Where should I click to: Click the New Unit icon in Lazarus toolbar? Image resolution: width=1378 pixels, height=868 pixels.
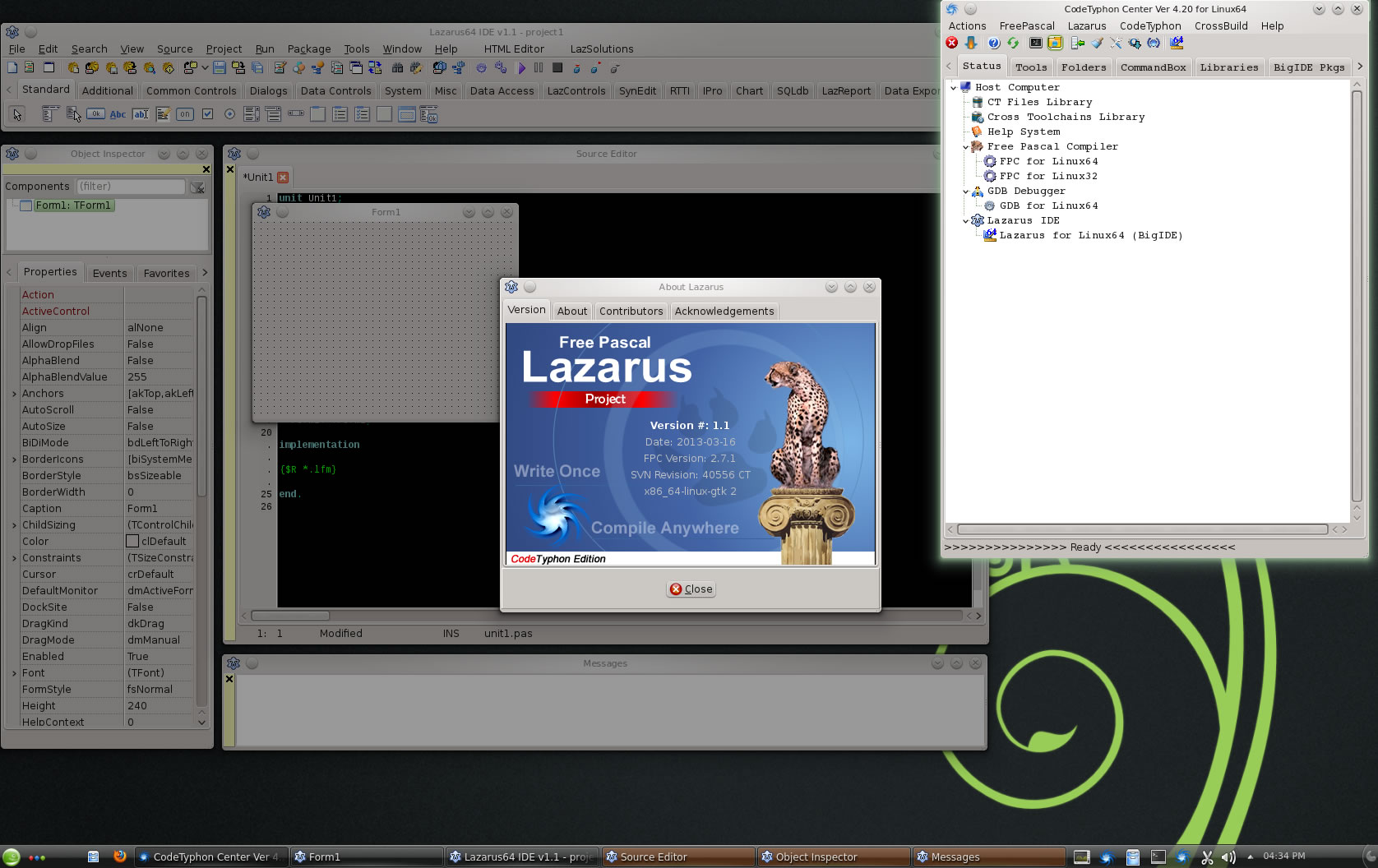29,67
